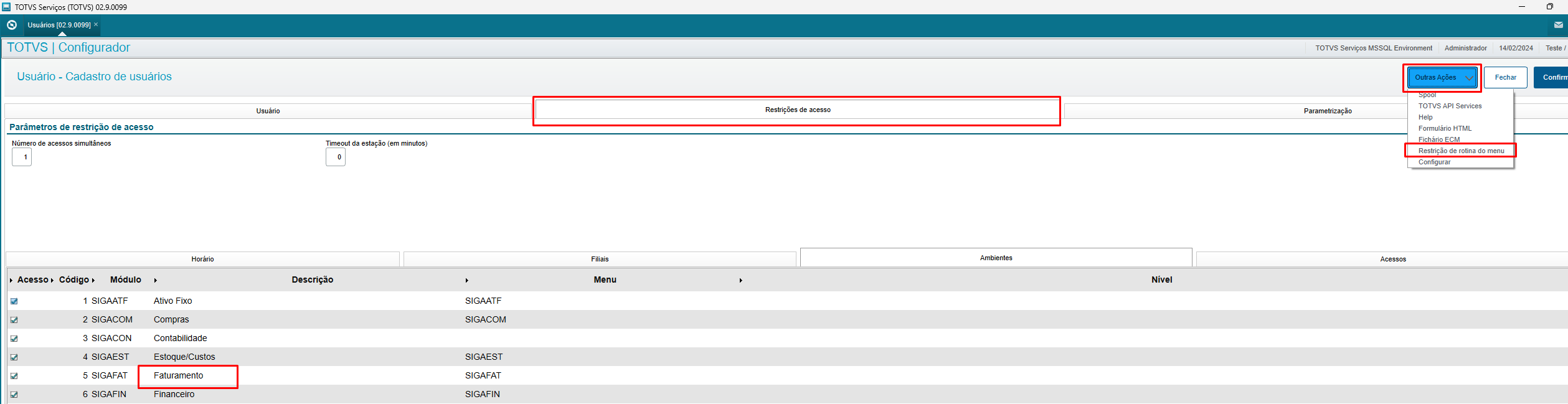Click the SIGAEST menu cell
1568x404 pixels.
tap(483, 357)
